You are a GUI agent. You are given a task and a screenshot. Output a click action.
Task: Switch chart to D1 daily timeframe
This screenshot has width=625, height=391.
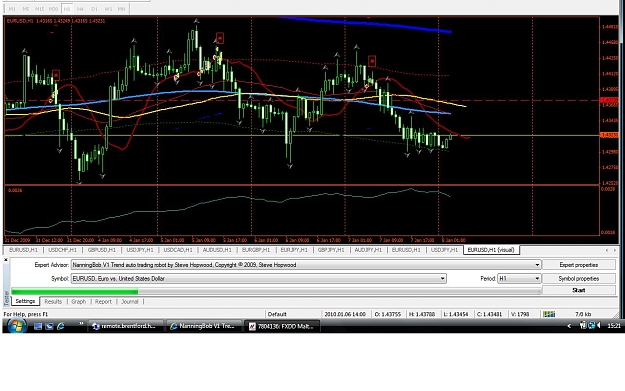click(x=94, y=8)
